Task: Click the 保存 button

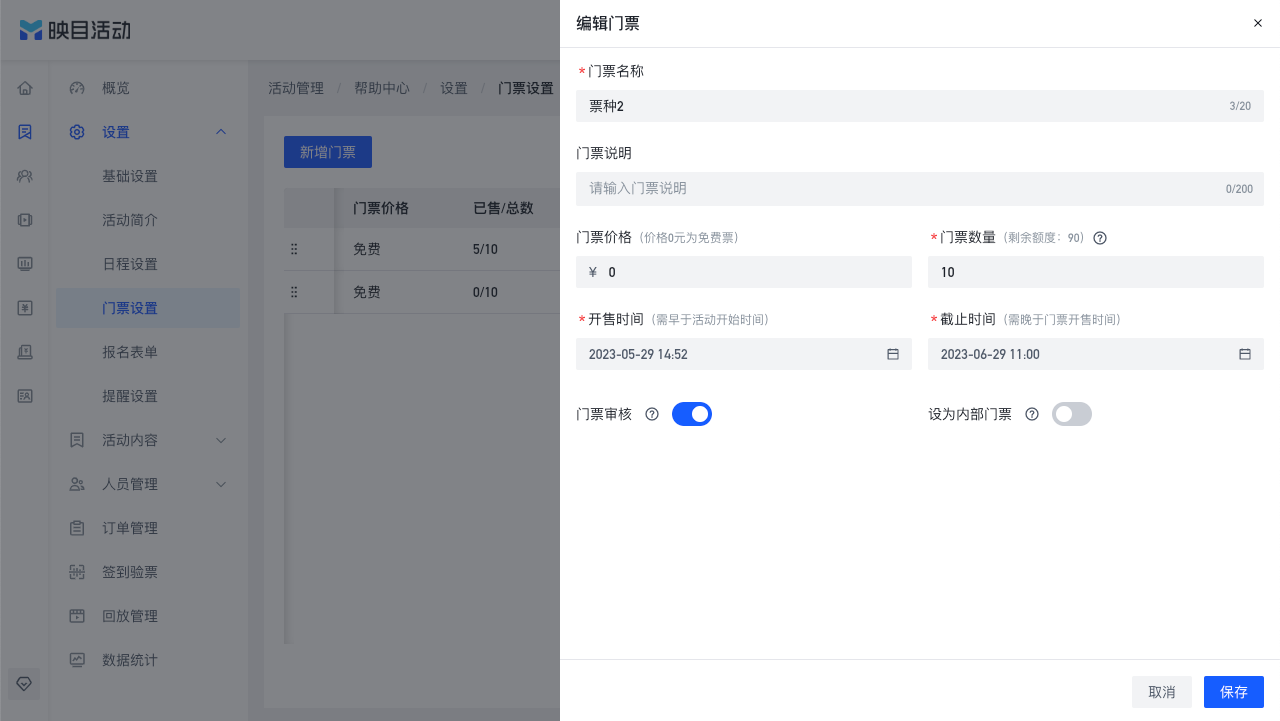Action: (x=1234, y=692)
